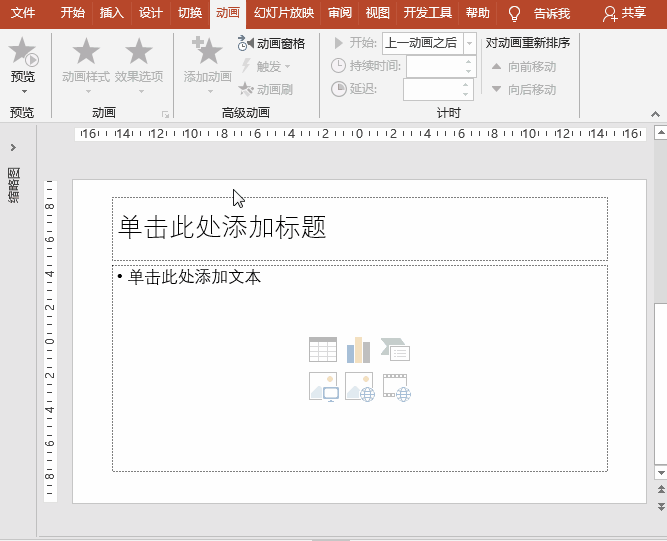Insert table icon in content placeholder
667x541 pixels.
pos(323,350)
